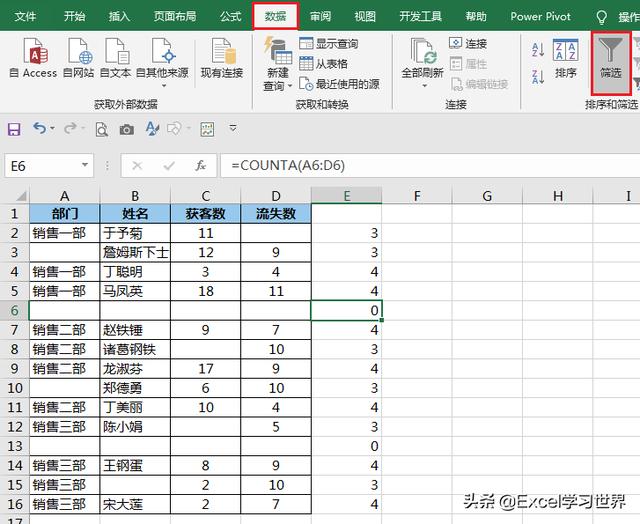Click the chart icon in quick toolbar
This screenshot has width=640, height=524.
point(207,129)
